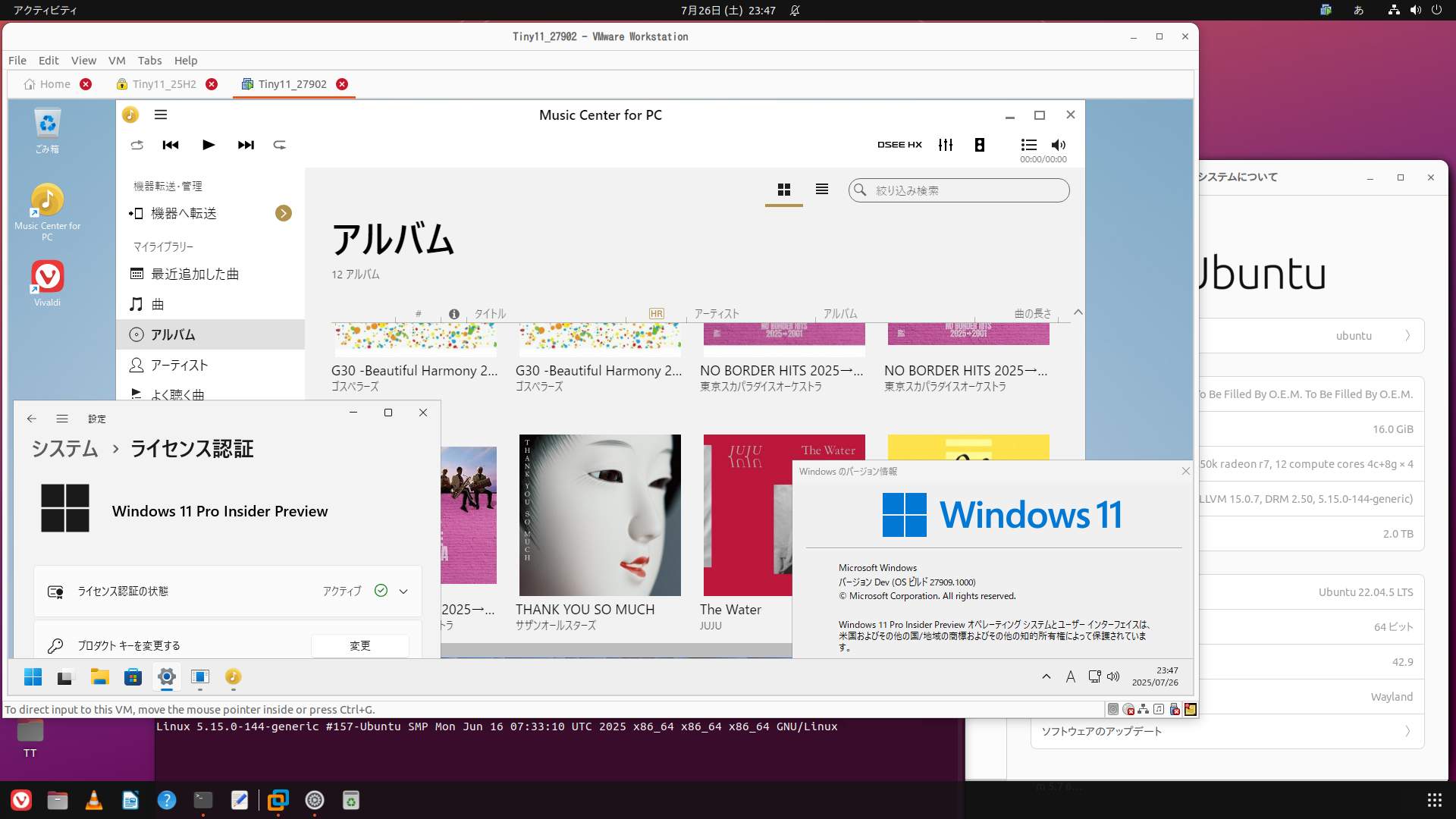Open Microsoft Store from the Windows taskbar
This screenshot has height=819, width=1456.
133,676
